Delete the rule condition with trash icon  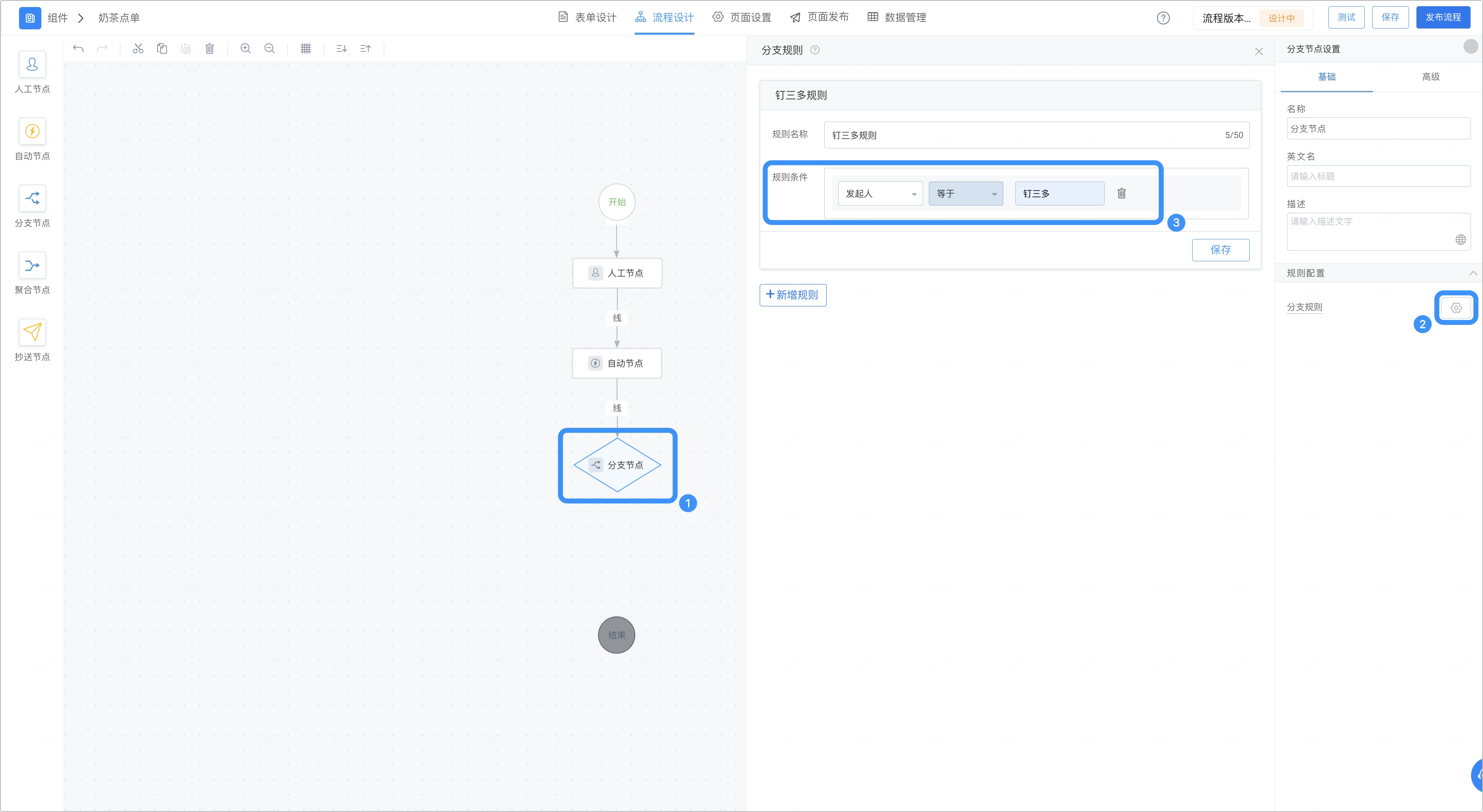click(1122, 193)
